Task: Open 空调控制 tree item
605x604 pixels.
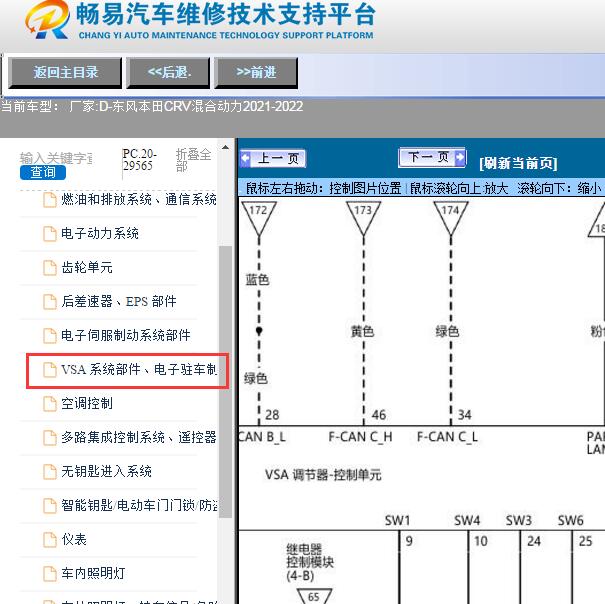Action: pos(78,404)
